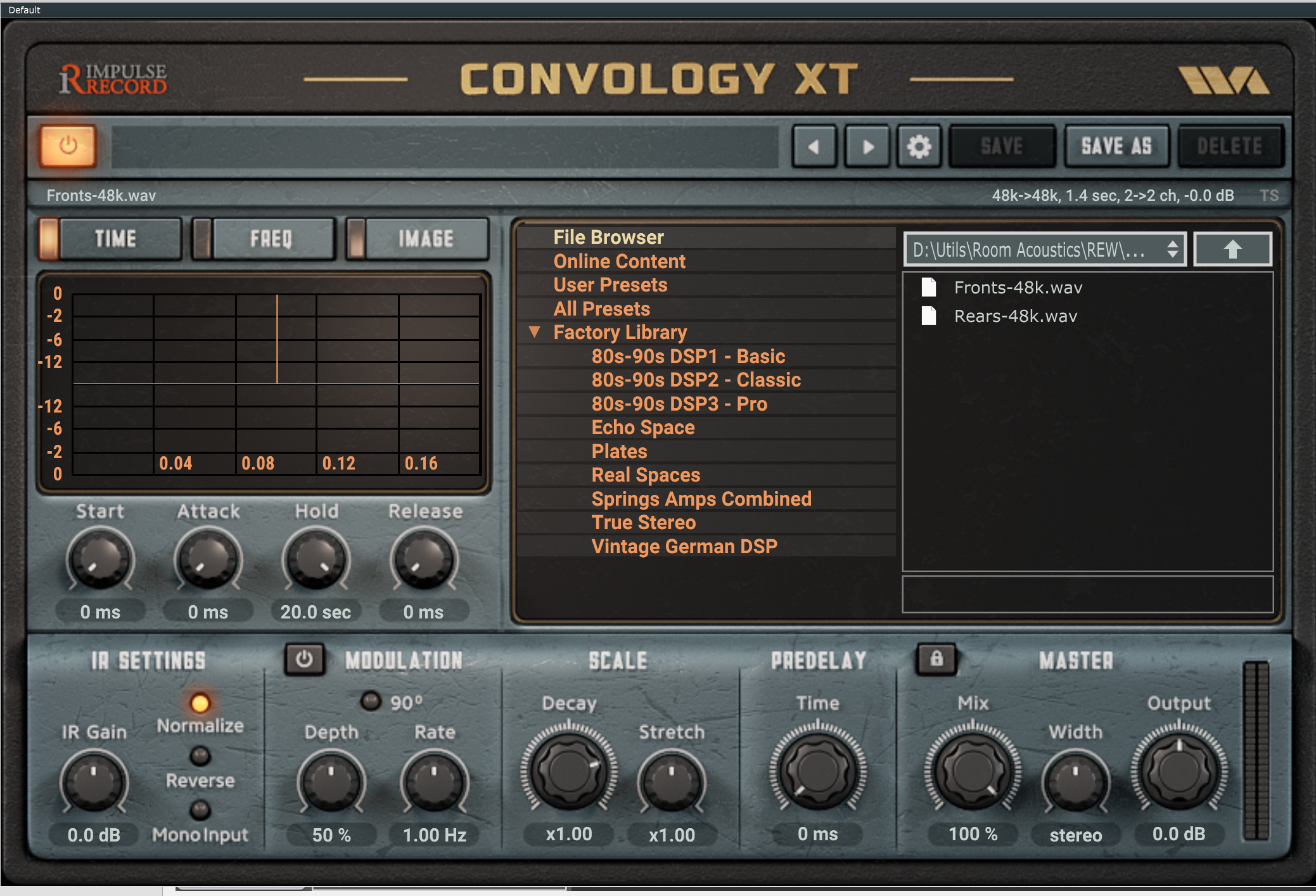Open the Real Spaces library
This screenshot has height=896, width=1316.
706,475
